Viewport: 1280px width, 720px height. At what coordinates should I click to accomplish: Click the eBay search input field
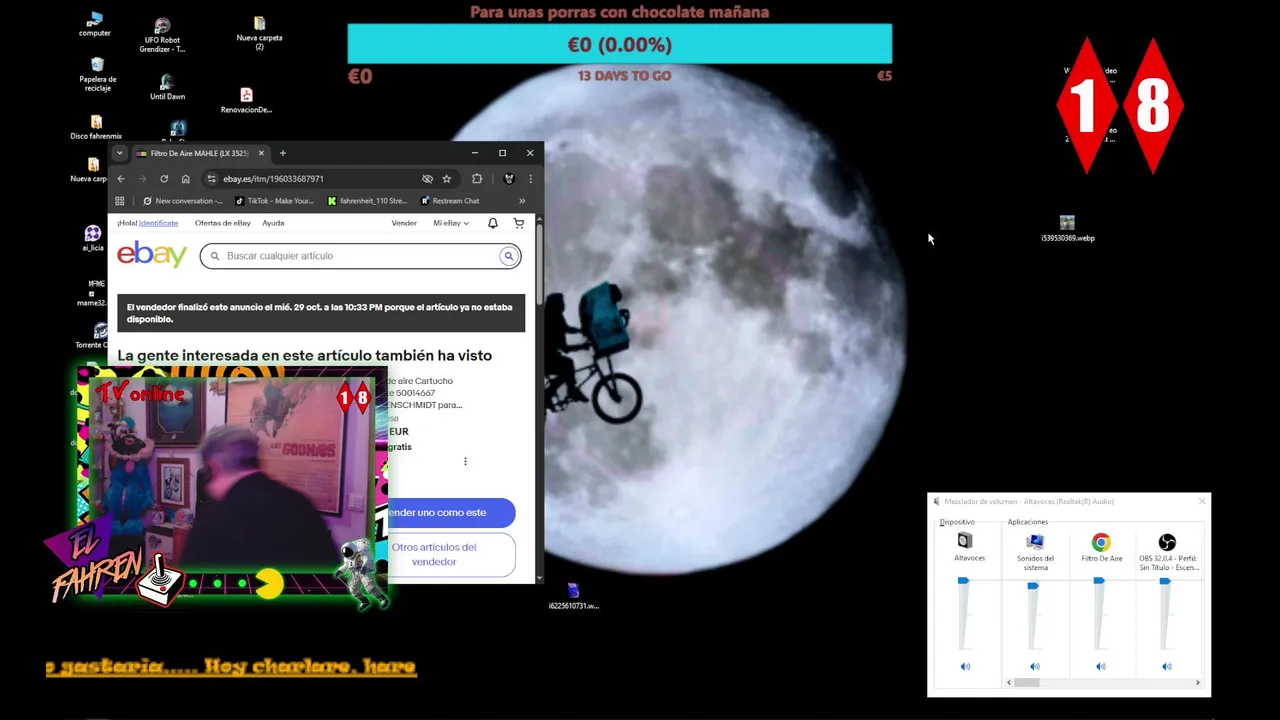point(360,256)
